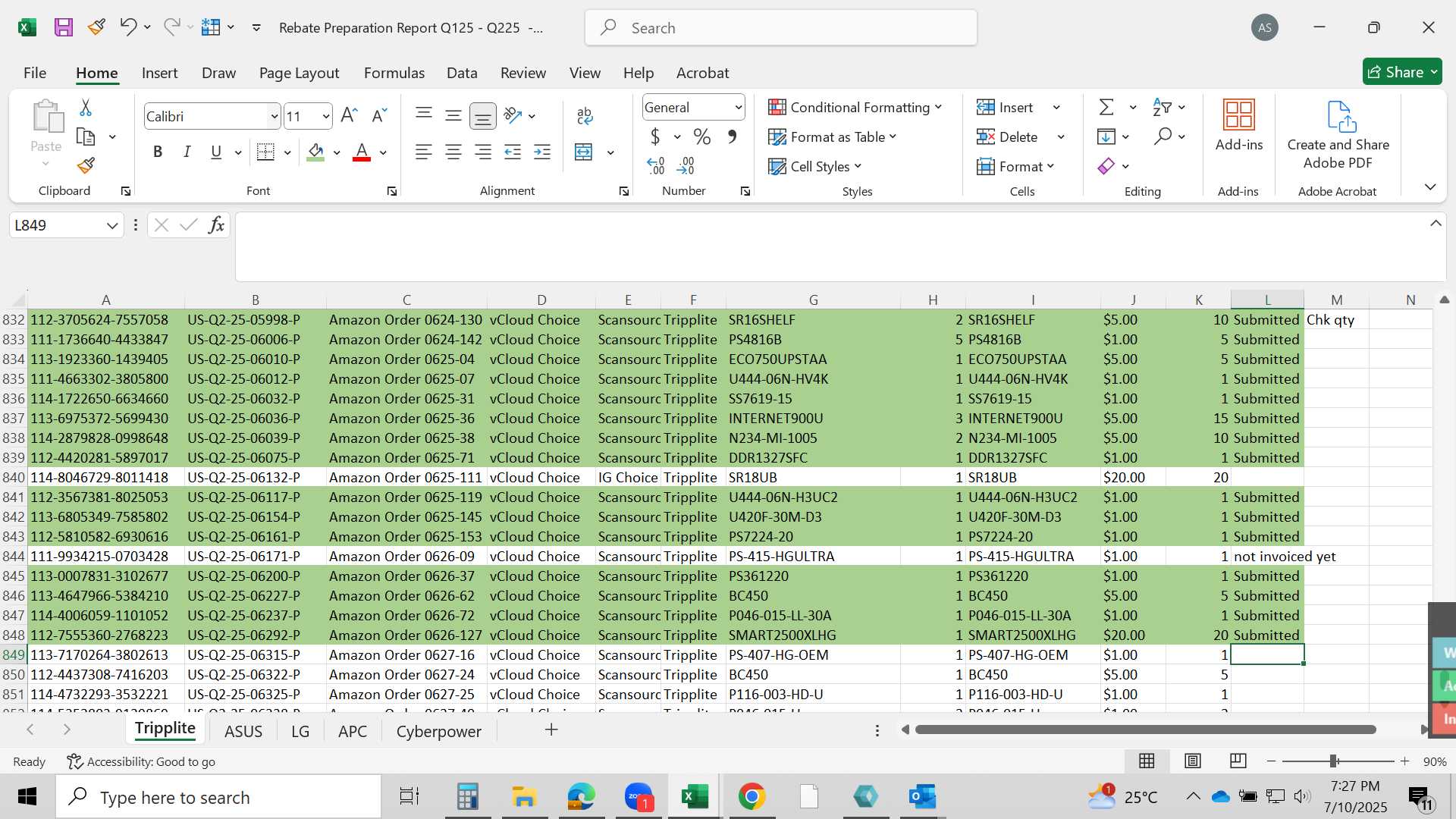Click the Fill down icon in Editing
Image resolution: width=1456 pixels, height=819 pixels.
(x=1106, y=136)
